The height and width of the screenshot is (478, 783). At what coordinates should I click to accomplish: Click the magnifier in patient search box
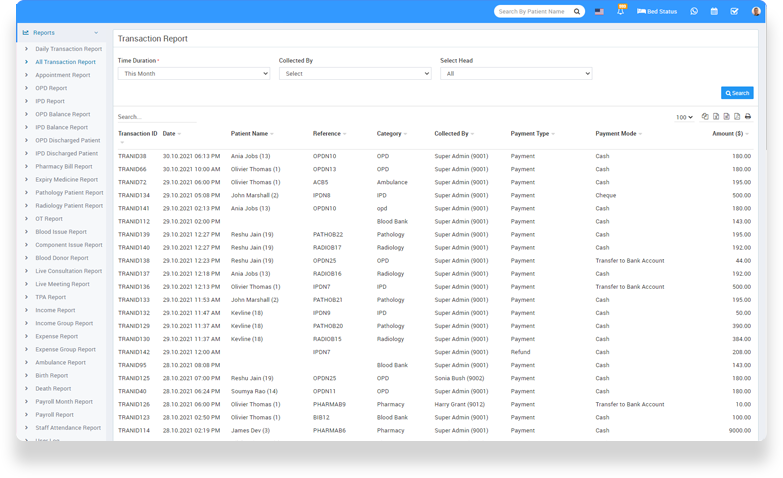[577, 12]
